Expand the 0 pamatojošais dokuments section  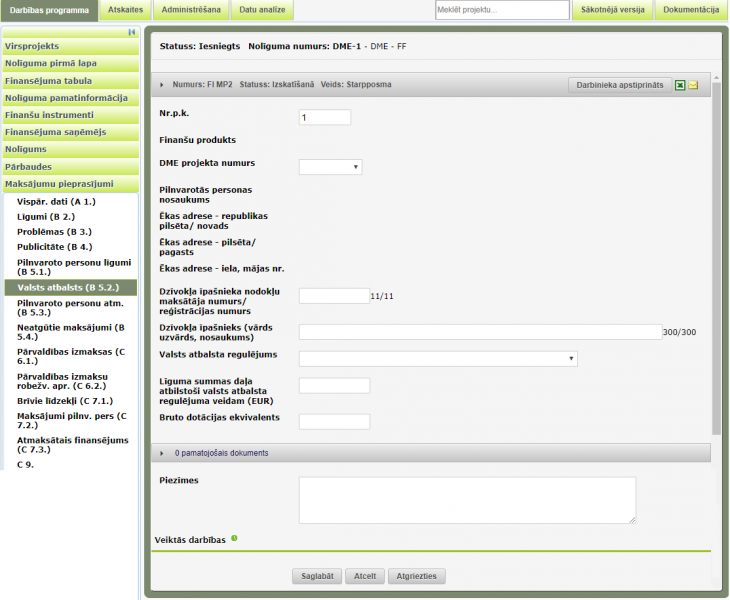click(162, 453)
